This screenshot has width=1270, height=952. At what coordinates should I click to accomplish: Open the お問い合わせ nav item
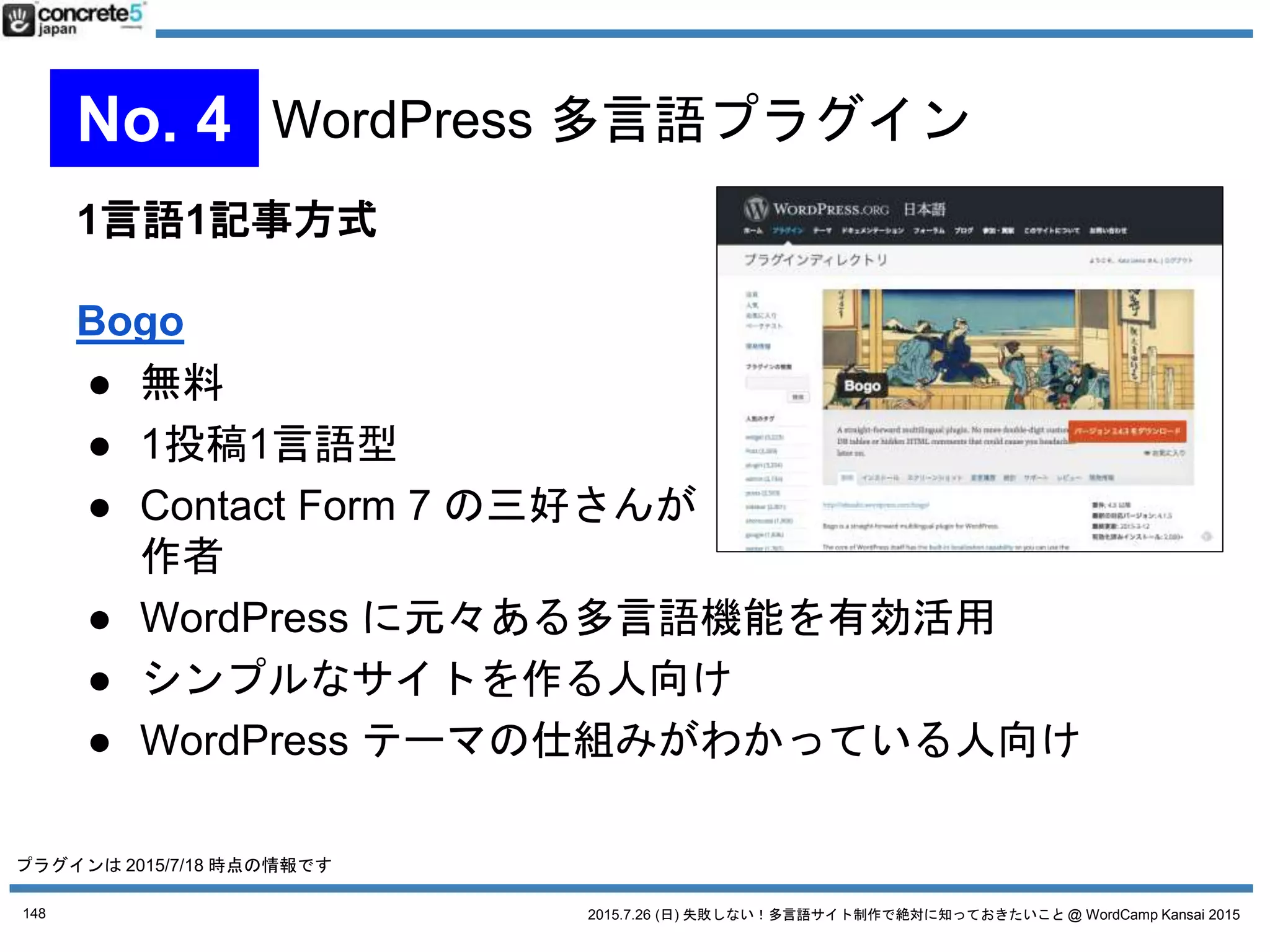click(1108, 231)
